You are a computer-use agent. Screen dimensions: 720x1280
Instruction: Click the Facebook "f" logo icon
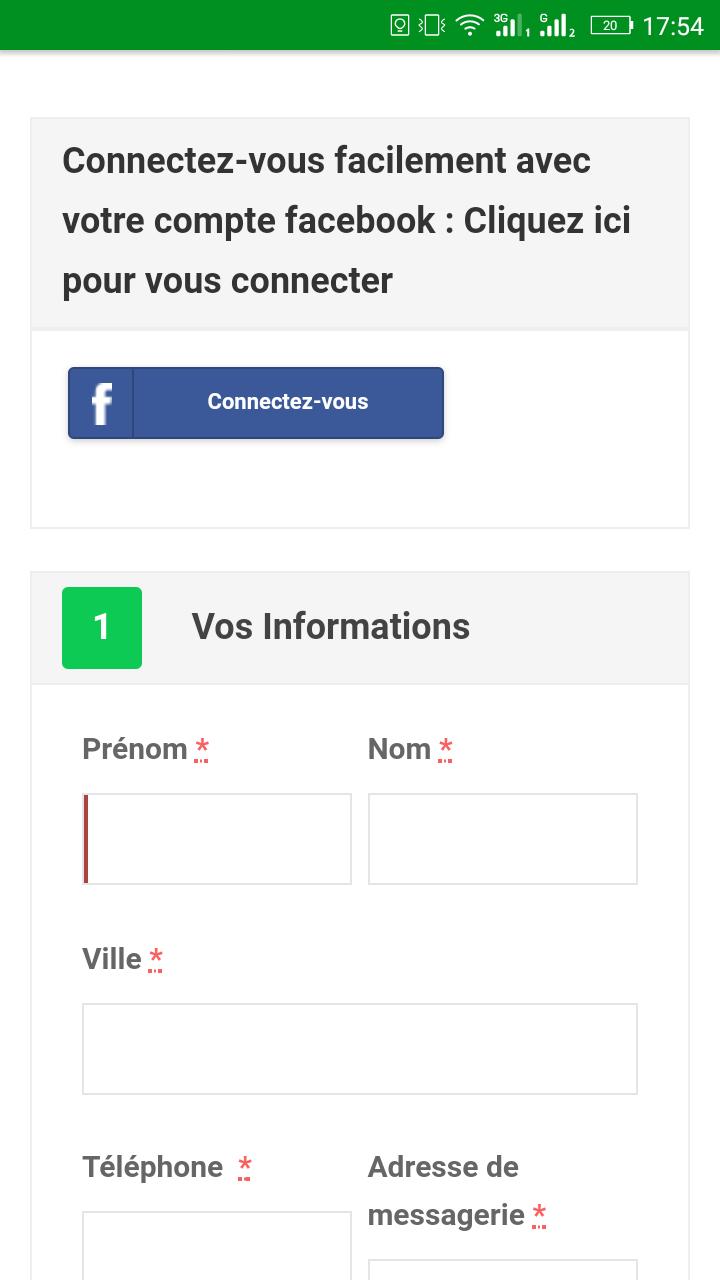click(101, 403)
